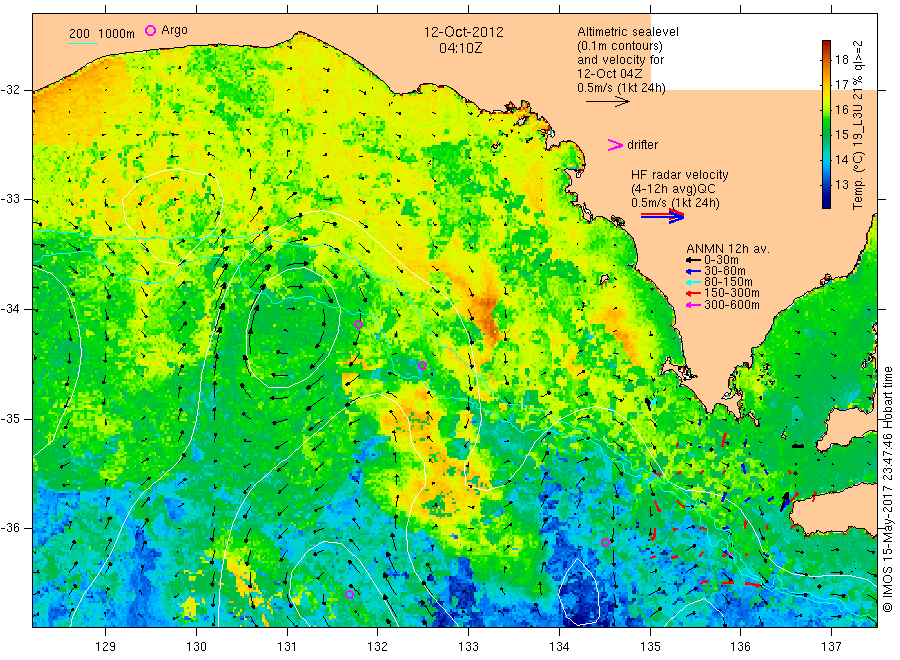Click the IMOS copyright timestamp text
This screenshot has height=660, width=900.
887,489
